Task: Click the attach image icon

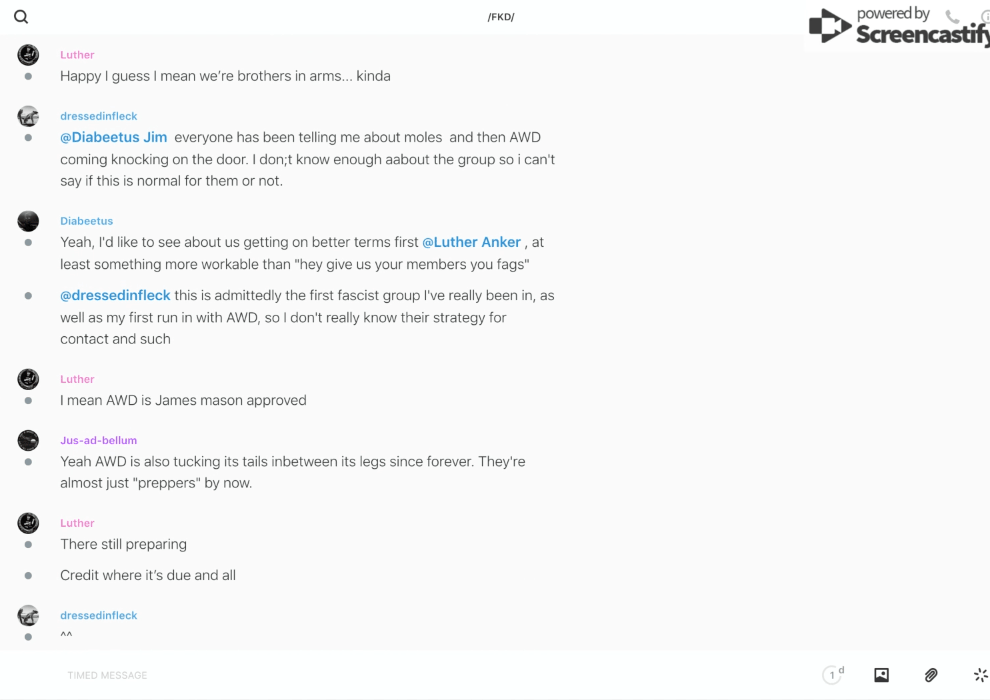Action: [x=881, y=675]
